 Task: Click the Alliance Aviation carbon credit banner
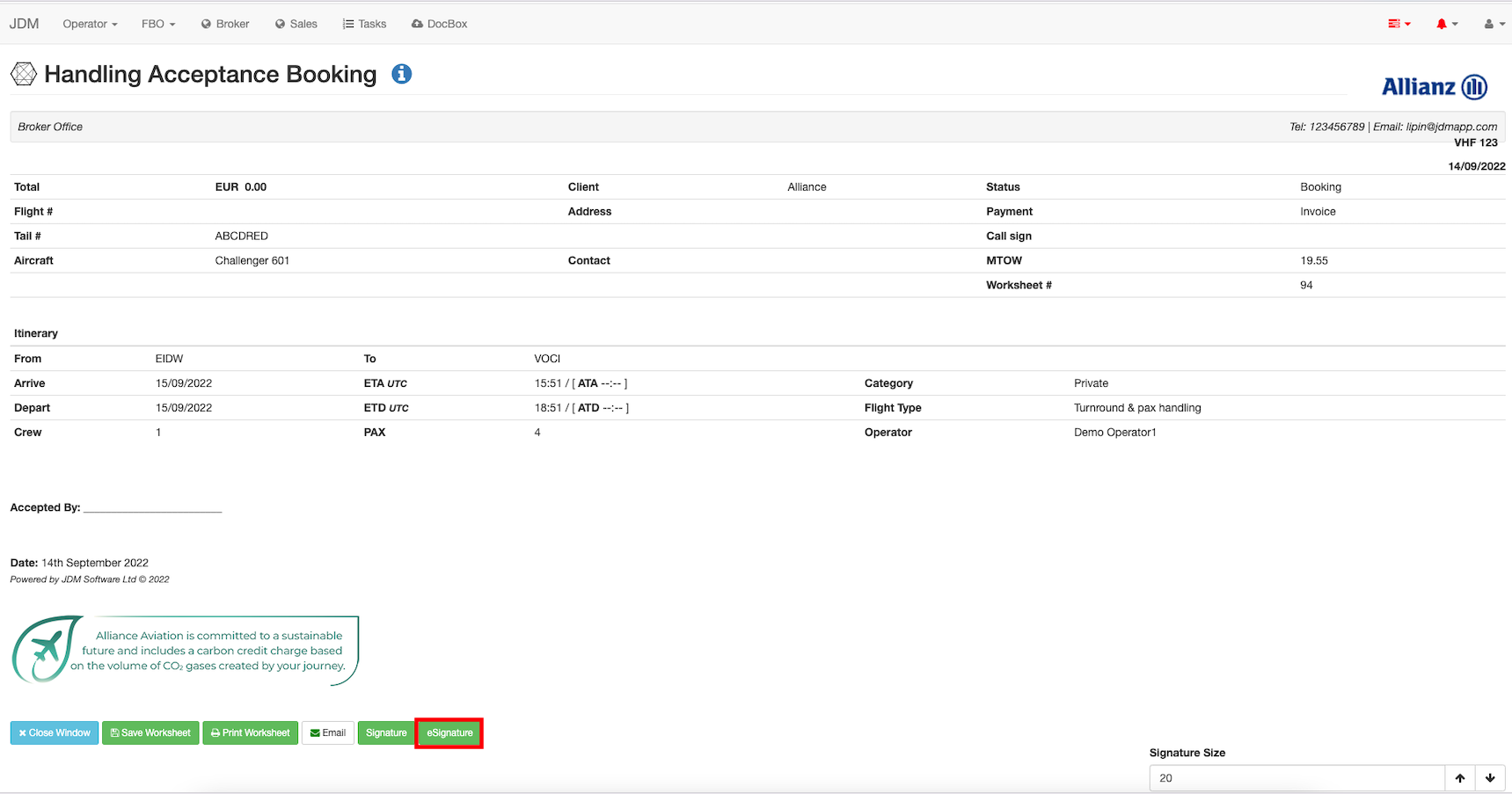[186, 651]
